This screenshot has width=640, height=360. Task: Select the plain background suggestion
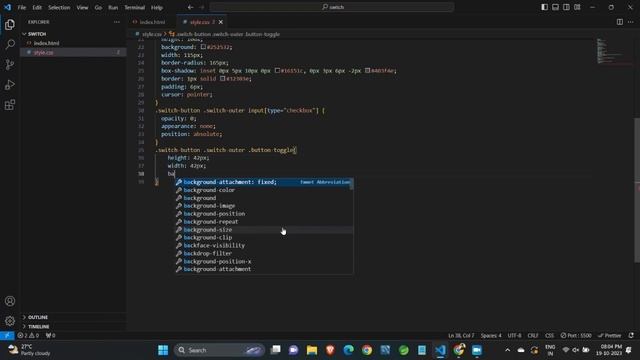click(264, 198)
